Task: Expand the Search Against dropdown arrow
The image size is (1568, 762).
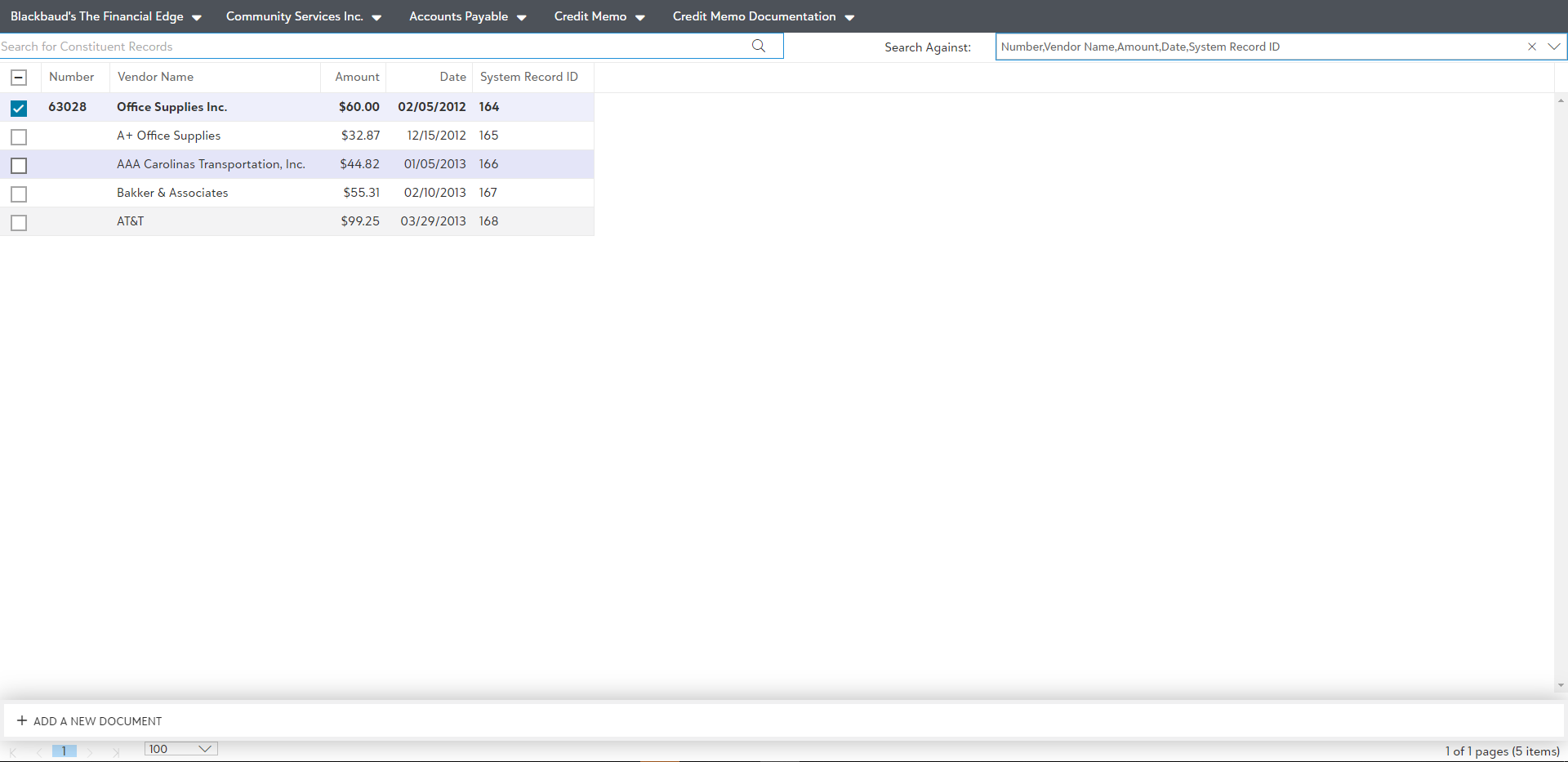Action: [x=1553, y=47]
